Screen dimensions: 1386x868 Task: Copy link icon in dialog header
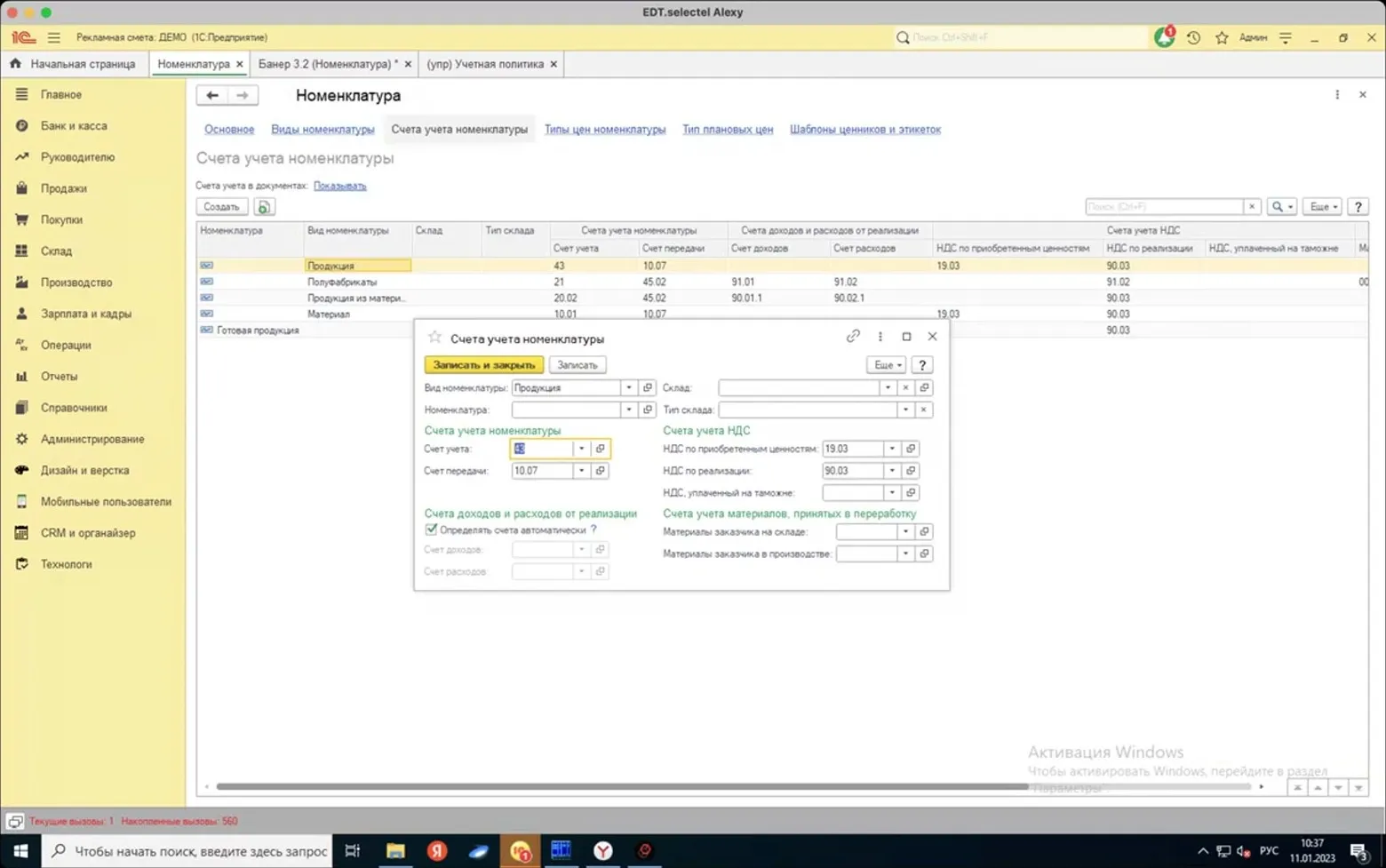click(x=853, y=336)
